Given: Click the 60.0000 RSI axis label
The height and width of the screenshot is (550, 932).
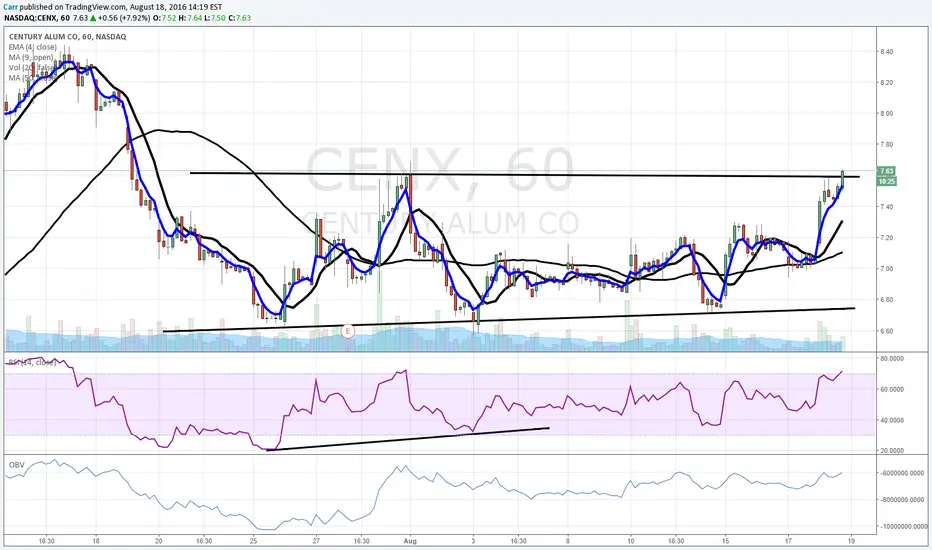Looking at the screenshot, I should (x=892, y=389).
